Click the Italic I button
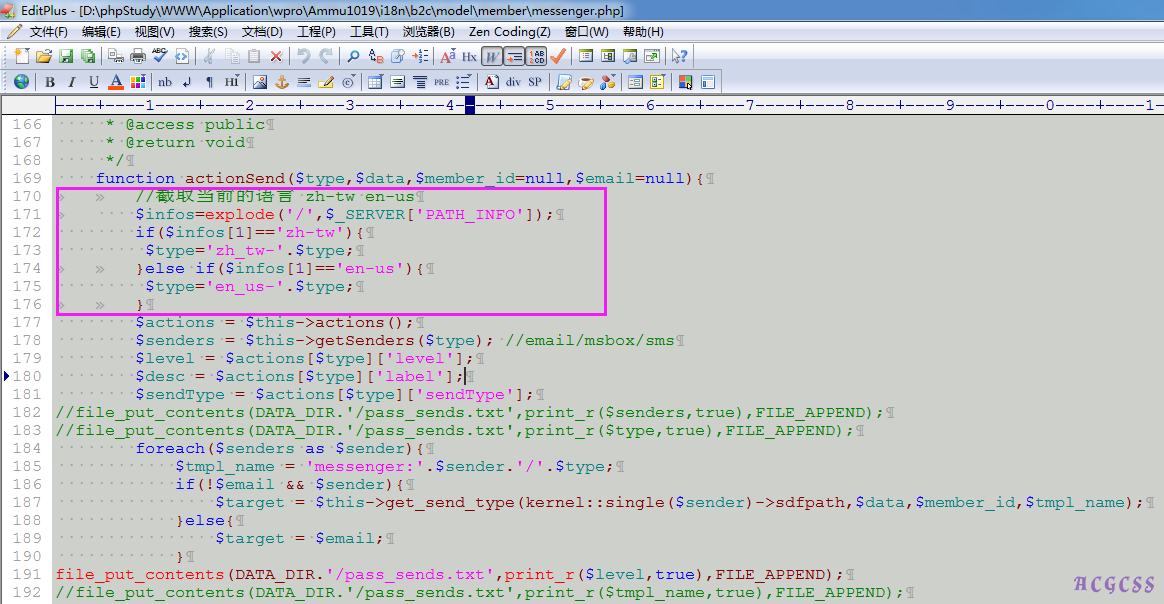 coord(72,82)
